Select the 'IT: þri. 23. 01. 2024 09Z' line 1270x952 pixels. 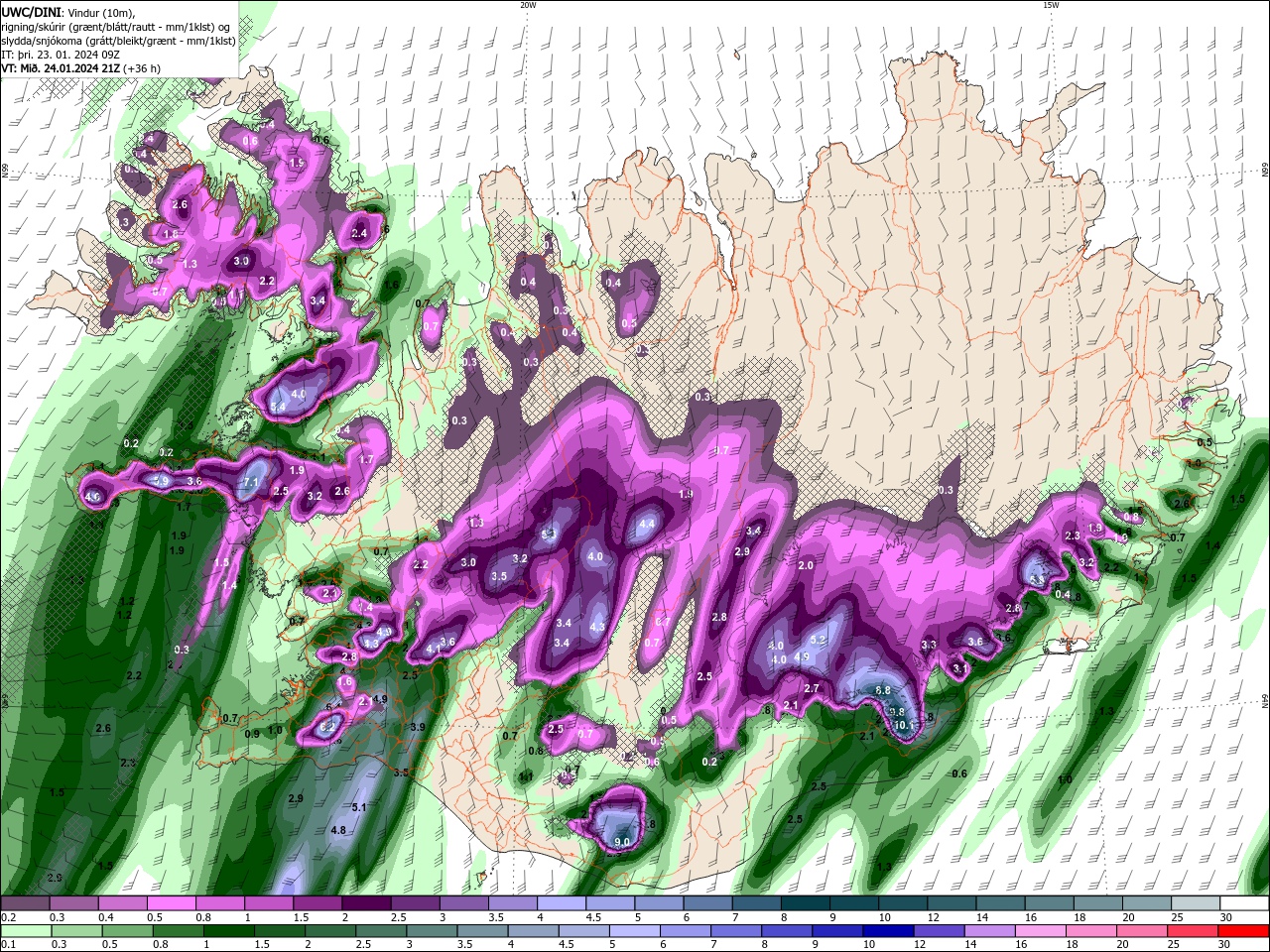[x=63, y=54]
